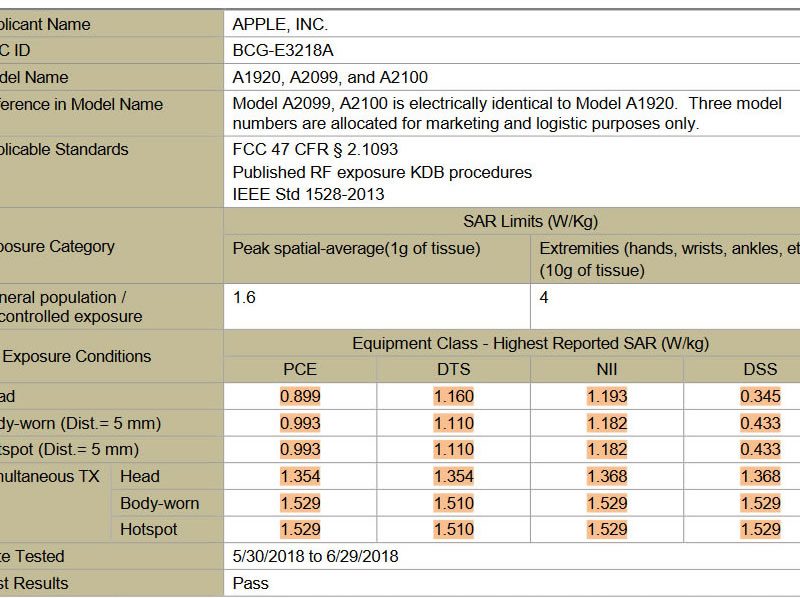The width and height of the screenshot is (800, 598).
Task: Select highlighted 0.899 value in PCE column
Action: click(x=300, y=396)
